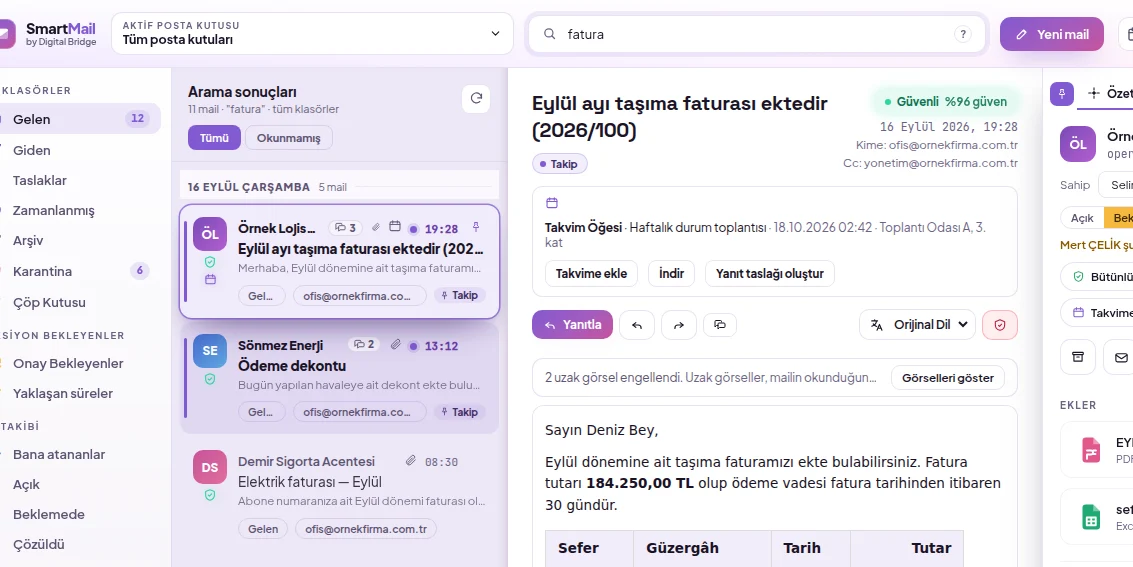The image size is (1133, 567).
Task: Click the reply-all arrow icon button
Action: coord(637,325)
